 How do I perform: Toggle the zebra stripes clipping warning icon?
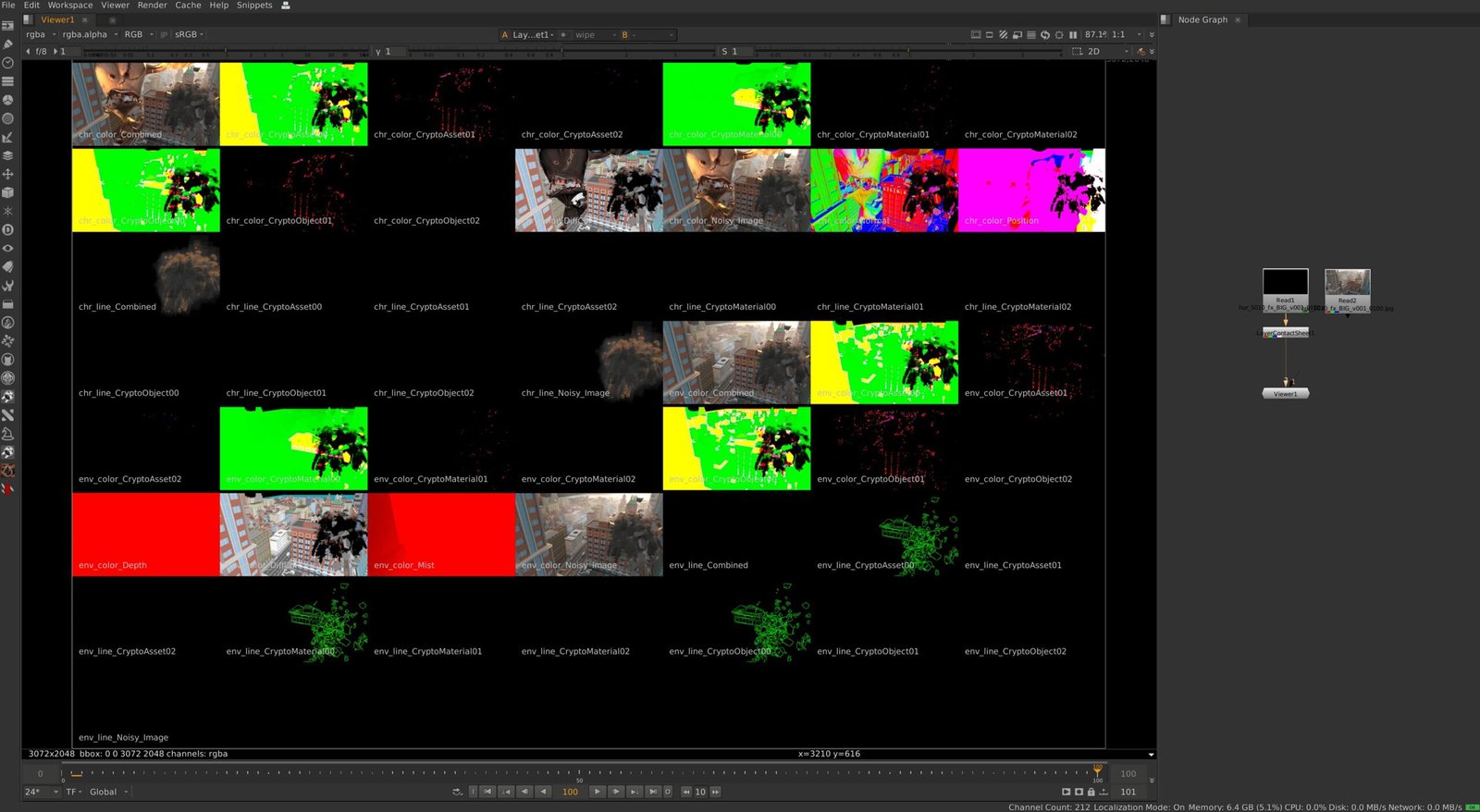[x=1003, y=35]
